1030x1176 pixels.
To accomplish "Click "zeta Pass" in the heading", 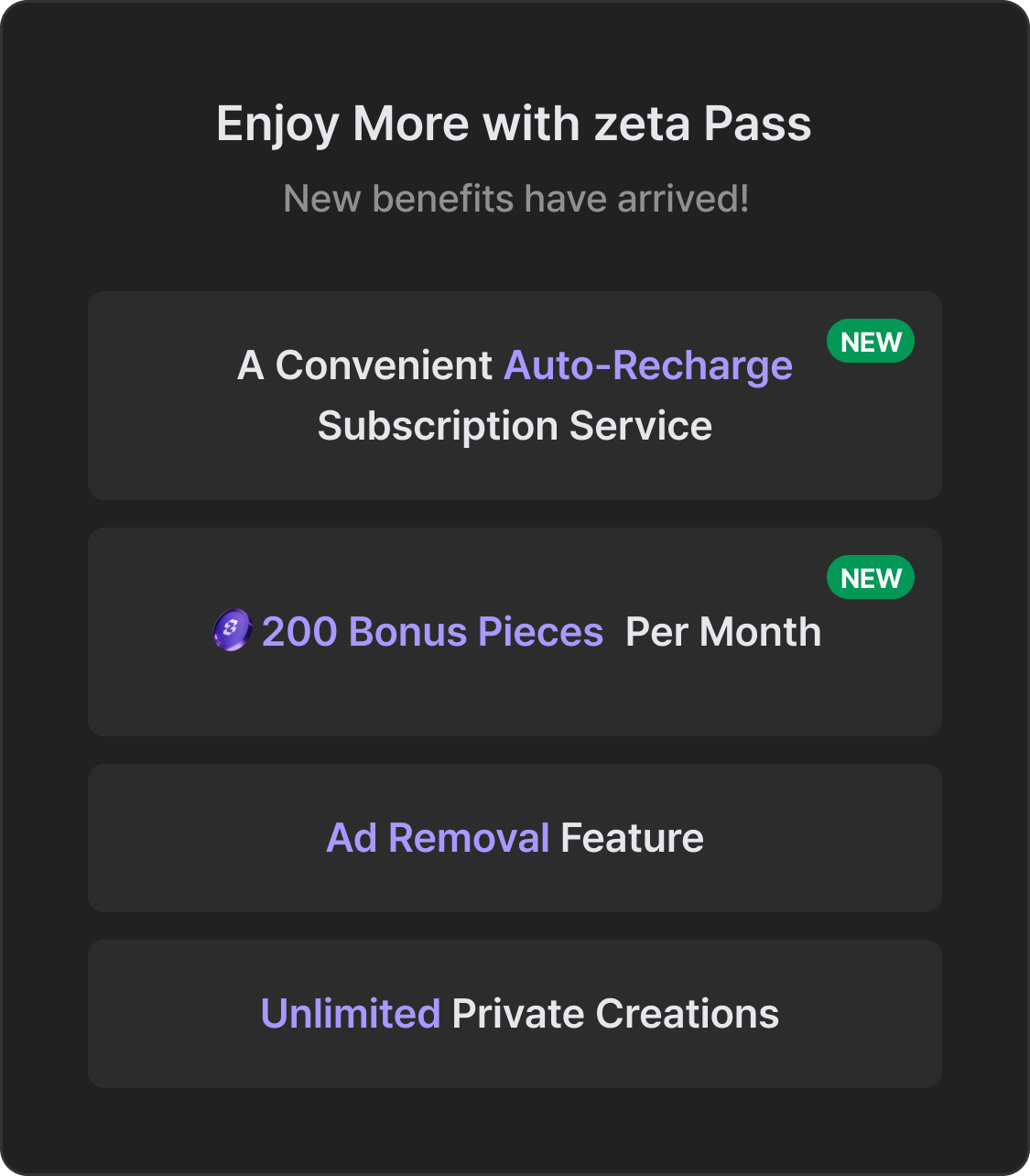I will pyautogui.click(x=702, y=124).
